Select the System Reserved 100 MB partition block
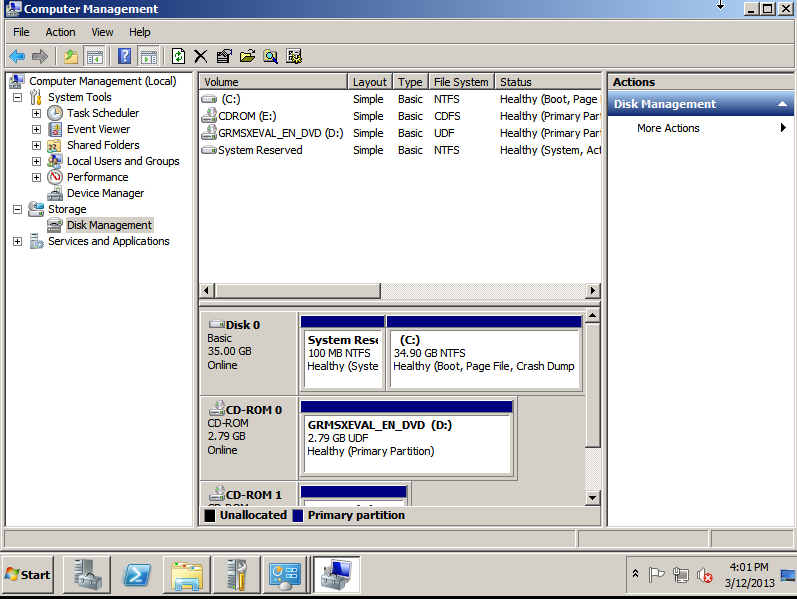 [x=343, y=353]
